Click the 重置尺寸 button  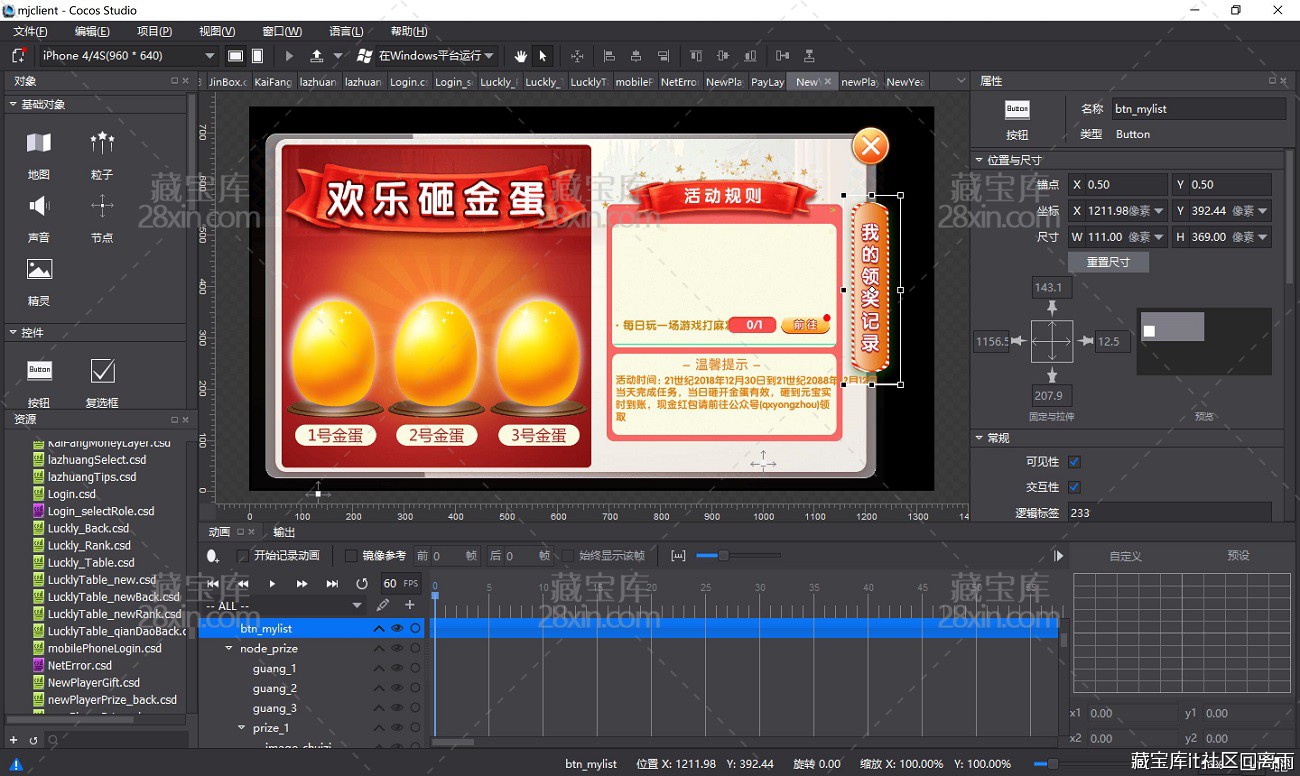pyautogui.click(x=1107, y=262)
